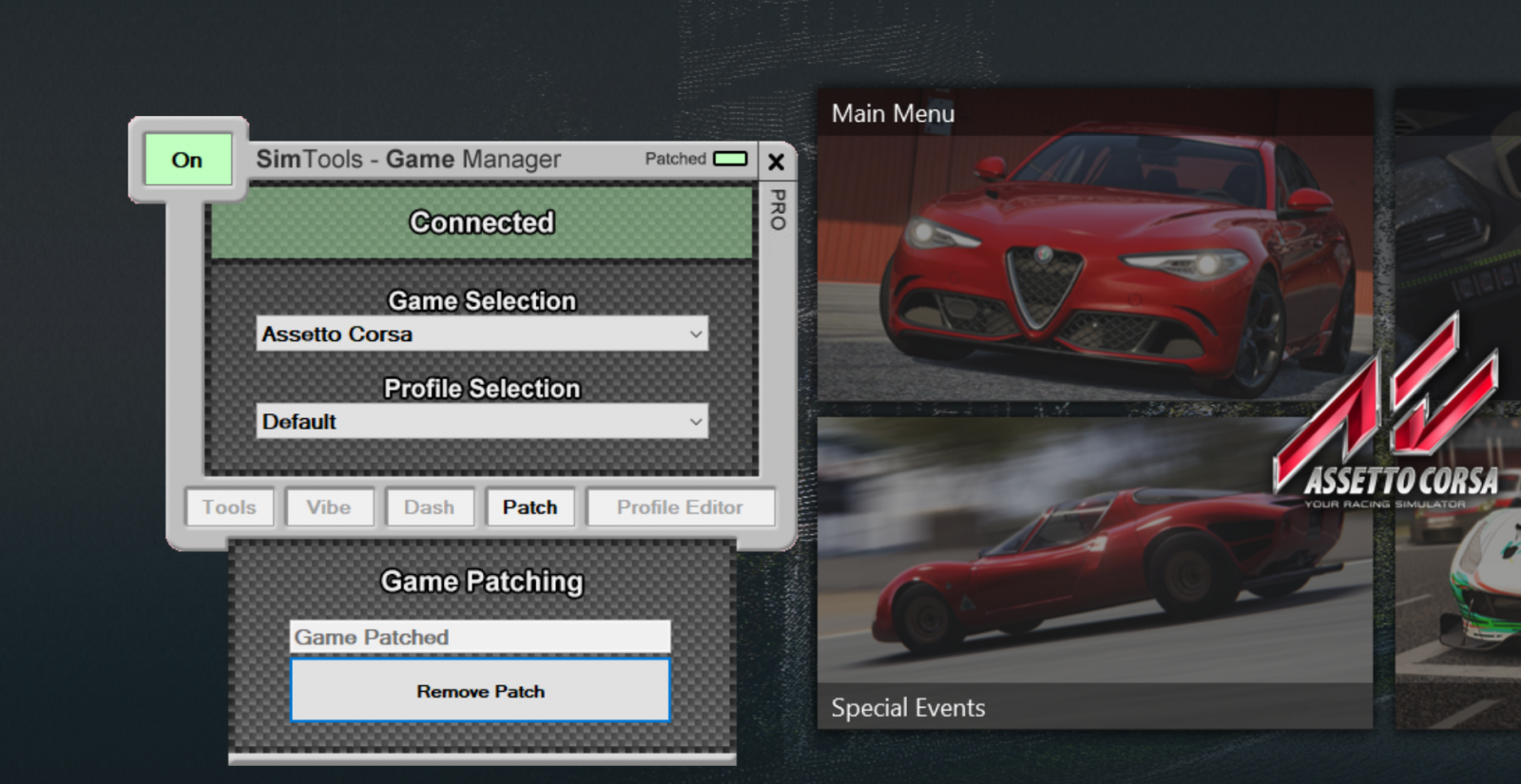
Task: Toggle the green On power button
Action: click(187, 159)
